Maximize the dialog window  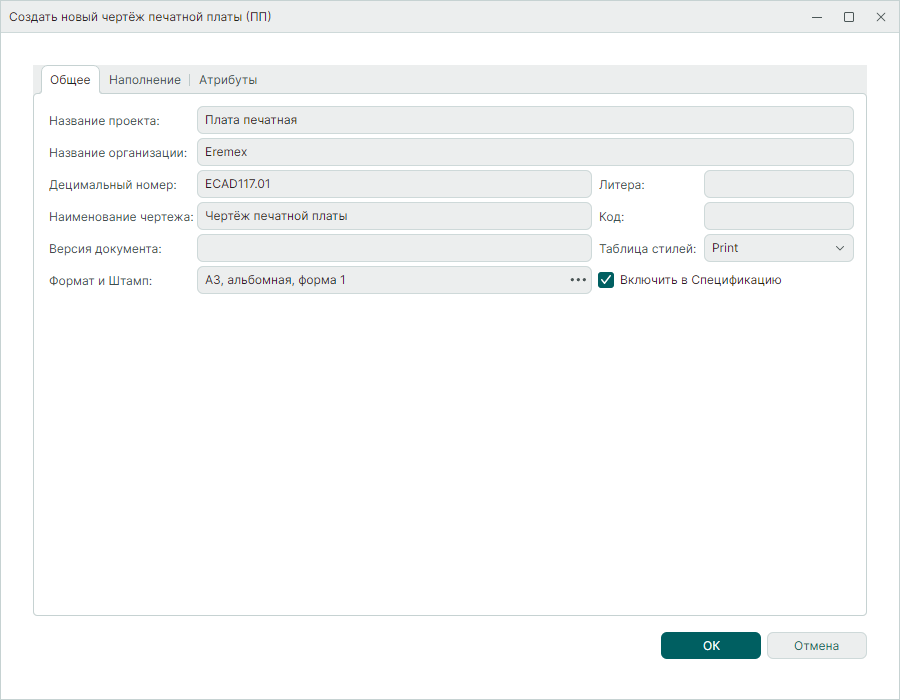coord(849,17)
